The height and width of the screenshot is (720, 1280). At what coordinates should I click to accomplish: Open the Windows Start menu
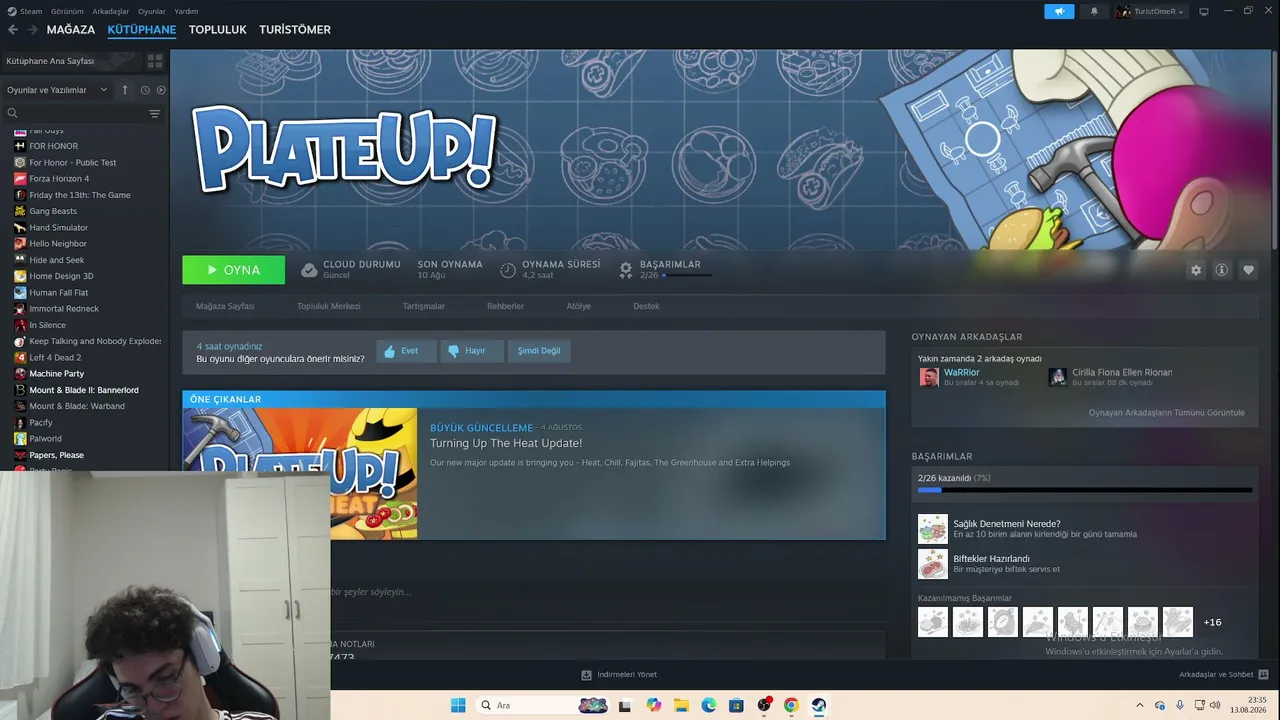click(x=458, y=705)
